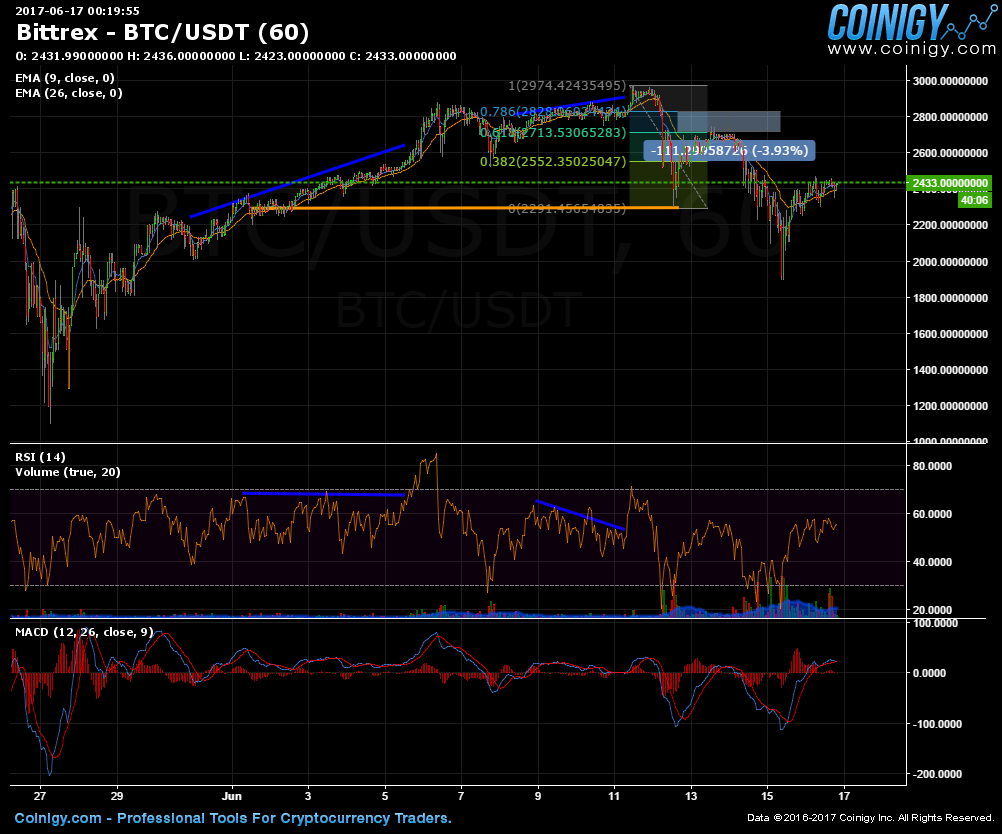Image resolution: width=1002 pixels, height=834 pixels.
Task: Click the 9 date label on time axis
Action: pos(538,796)
